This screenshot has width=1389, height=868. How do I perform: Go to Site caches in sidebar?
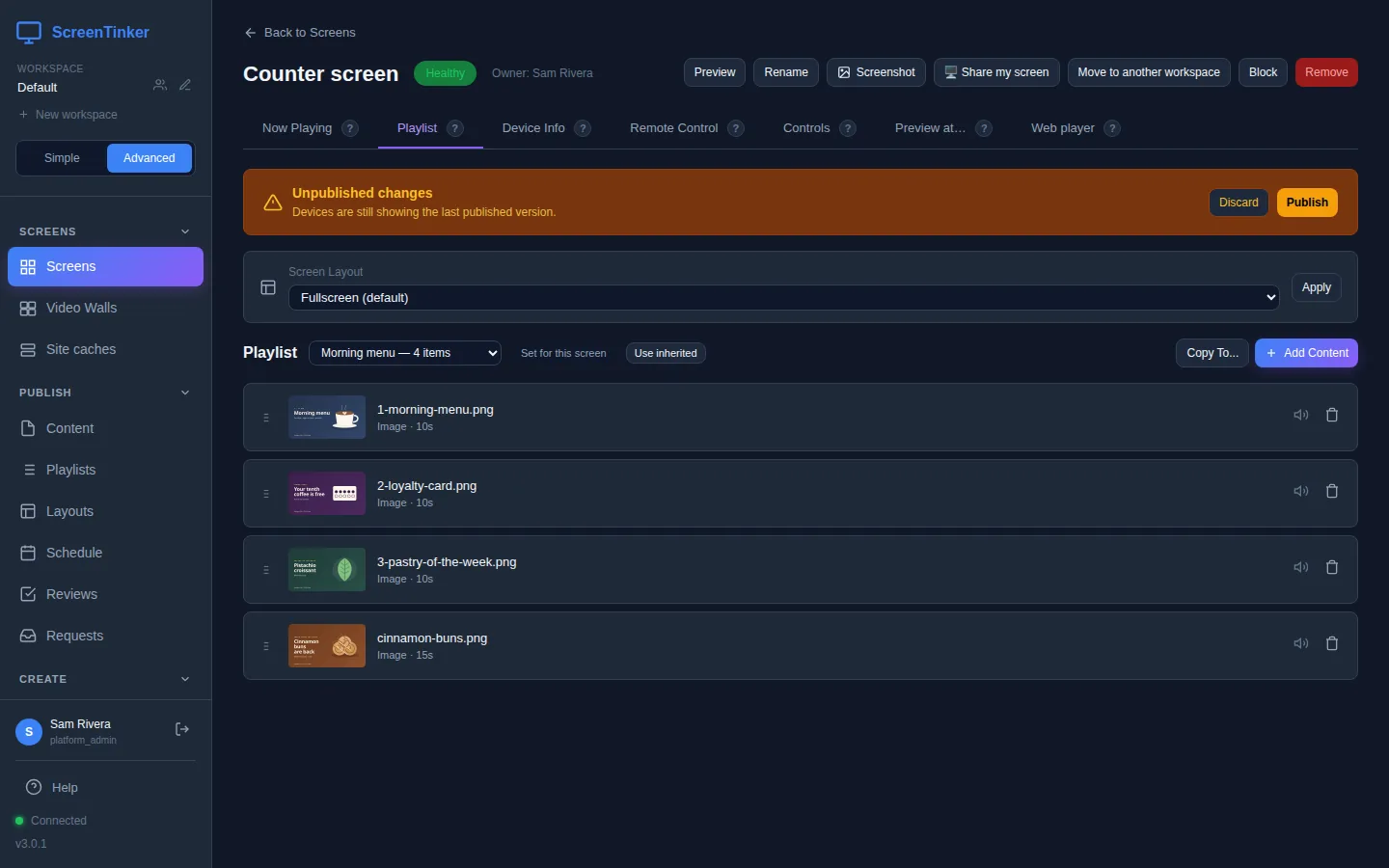point(106,349)
